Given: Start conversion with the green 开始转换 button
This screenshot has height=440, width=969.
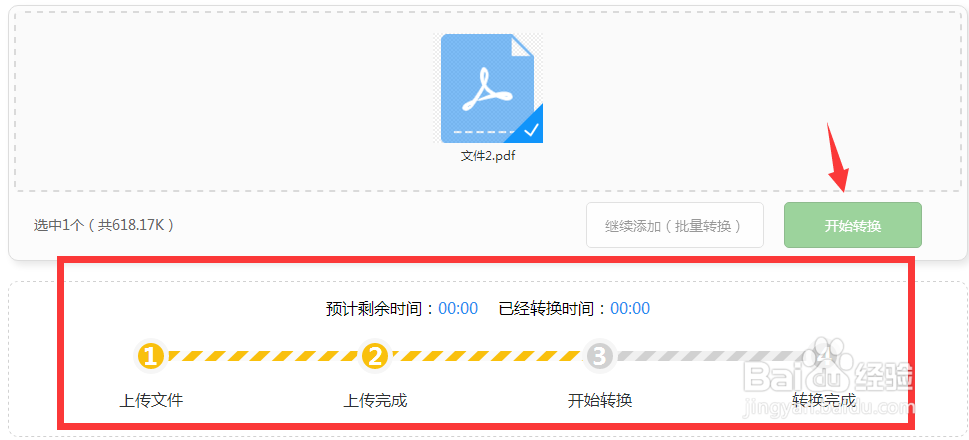Looking at the screenshot, I should (853, 226).
